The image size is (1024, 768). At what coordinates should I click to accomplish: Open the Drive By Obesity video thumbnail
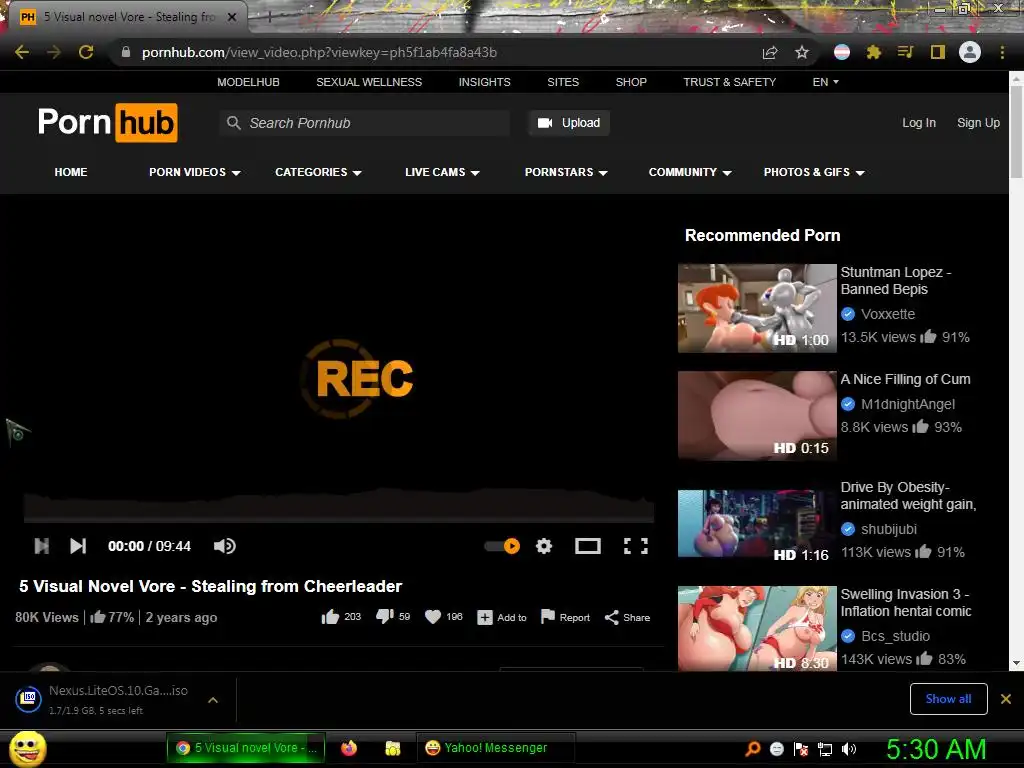757,523
